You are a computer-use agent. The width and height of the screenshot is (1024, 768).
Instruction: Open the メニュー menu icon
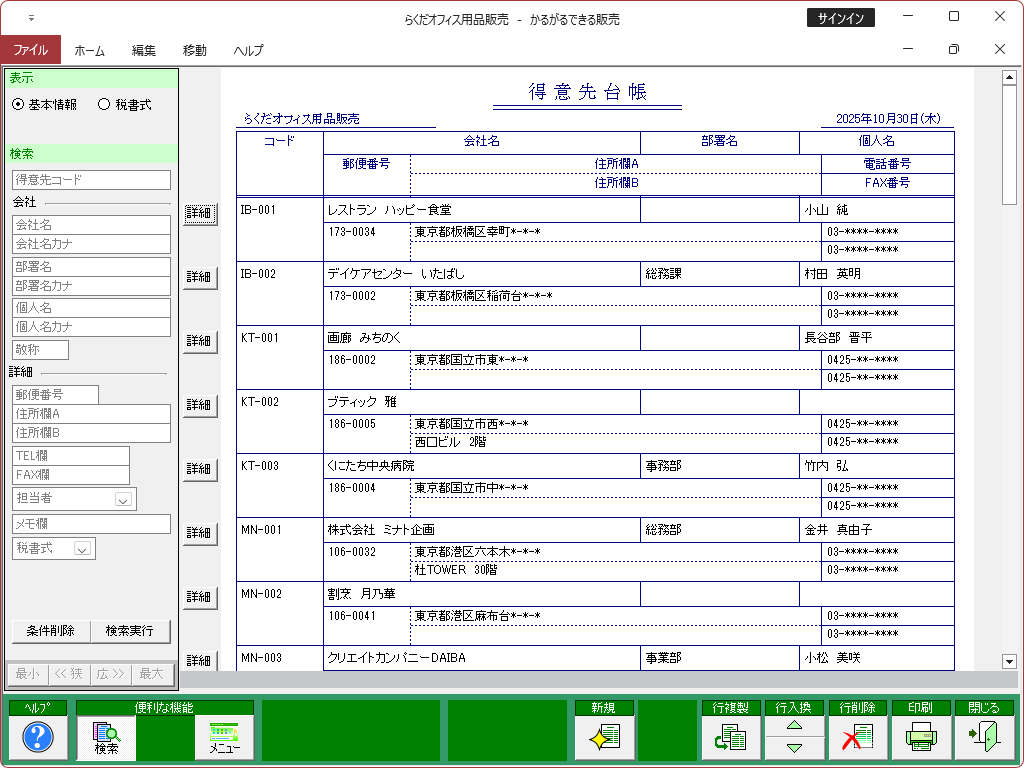click(x=224, y=738)
